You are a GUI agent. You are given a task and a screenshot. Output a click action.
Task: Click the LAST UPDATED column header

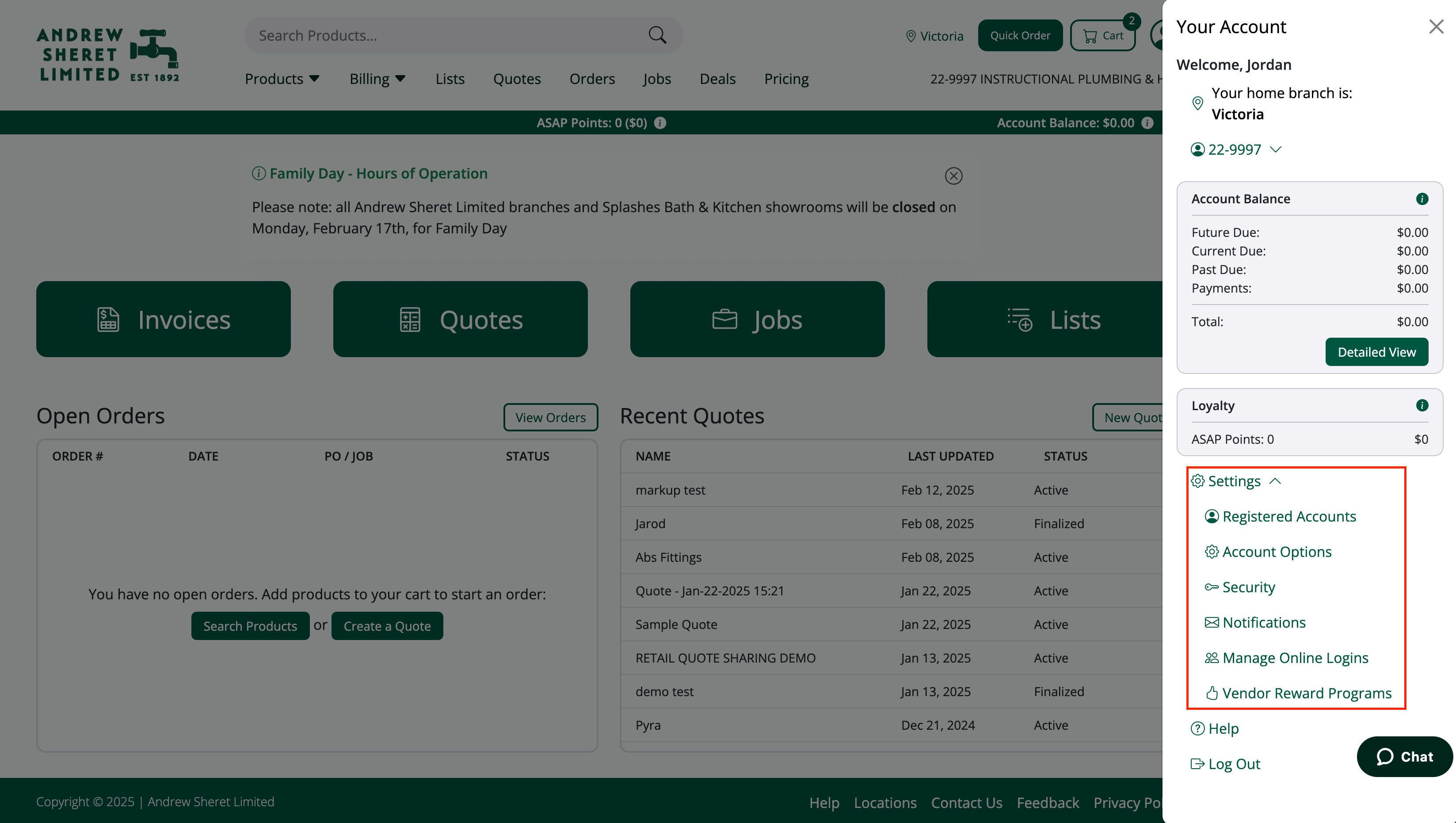[950, 456]
